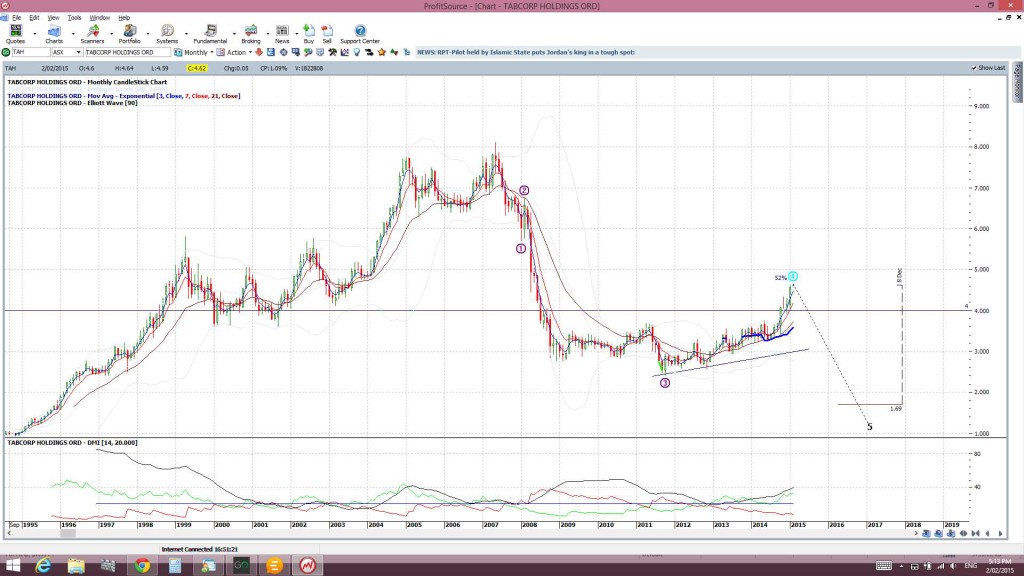
Task: Open Fundamental analysis
Action: click(210, 34)
